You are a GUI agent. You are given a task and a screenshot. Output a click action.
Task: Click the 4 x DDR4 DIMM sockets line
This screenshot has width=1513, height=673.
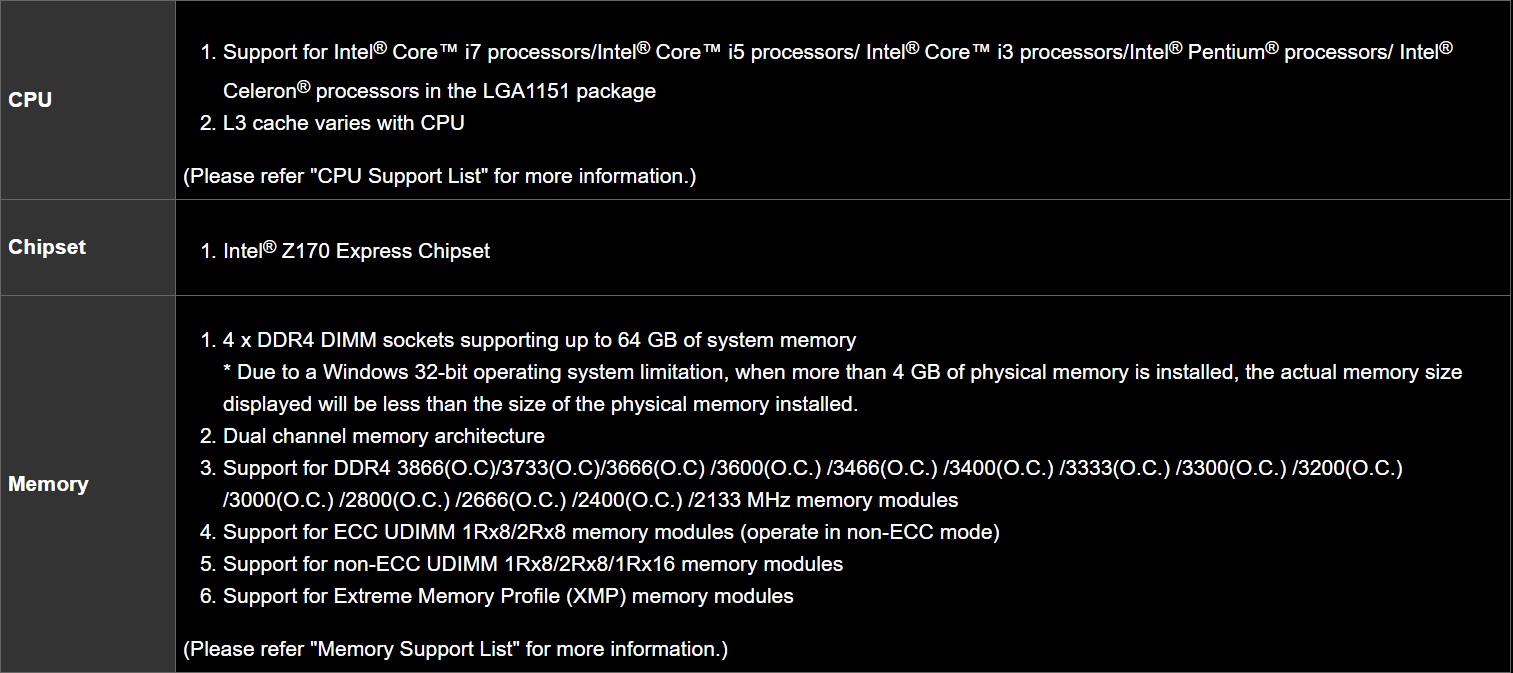click(x=540, y=340)
